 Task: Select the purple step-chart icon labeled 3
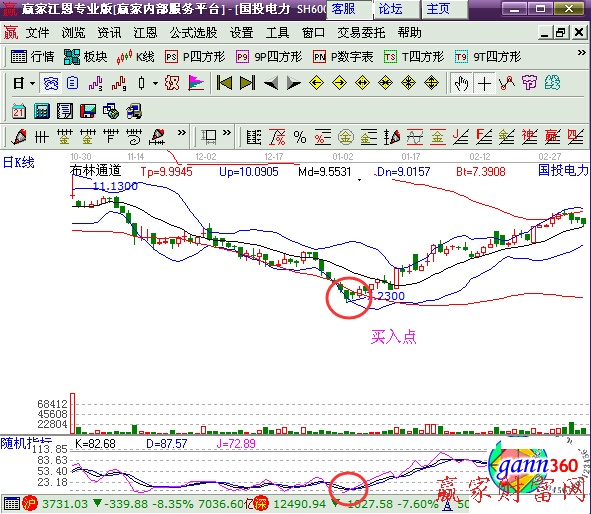click(96, 83)
